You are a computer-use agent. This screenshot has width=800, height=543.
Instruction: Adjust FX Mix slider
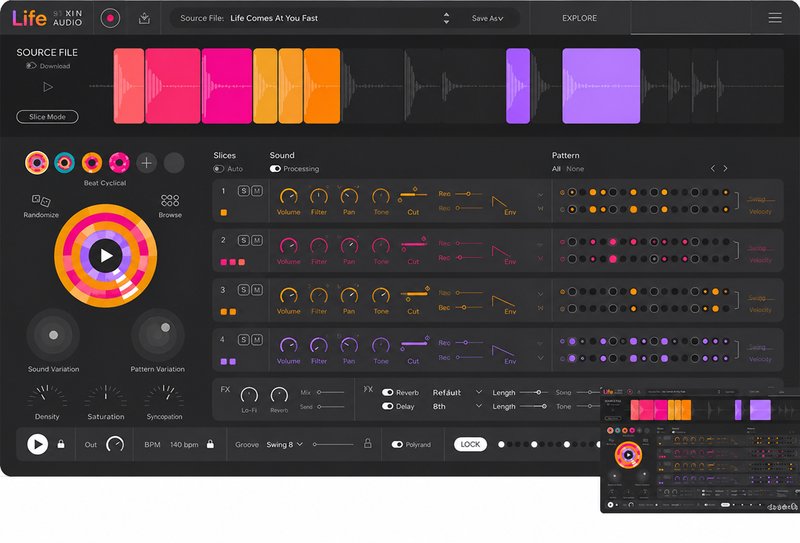(331, 392)
